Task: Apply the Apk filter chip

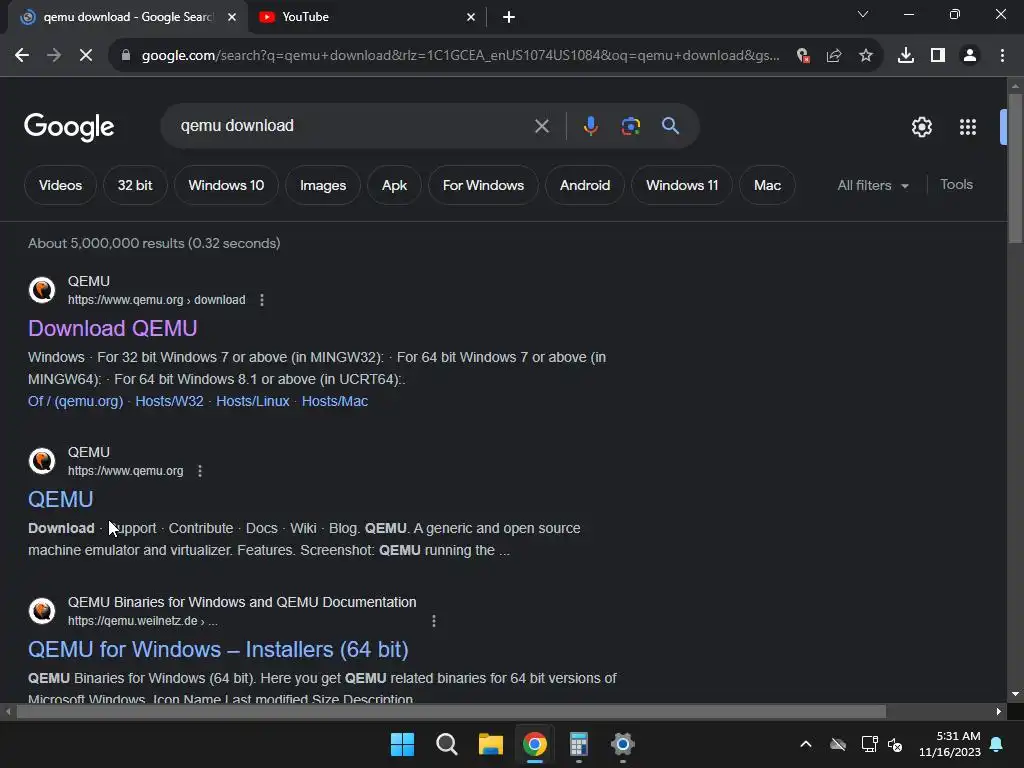Action: 394,185
